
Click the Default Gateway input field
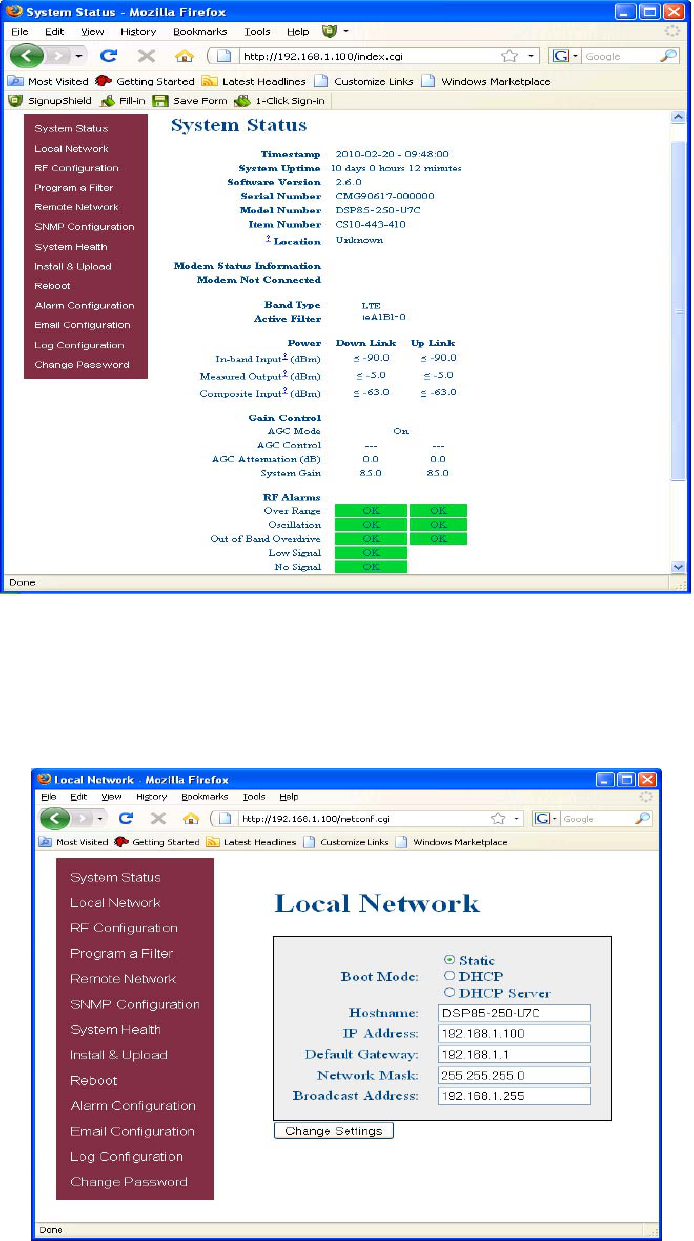(514, 1055)
